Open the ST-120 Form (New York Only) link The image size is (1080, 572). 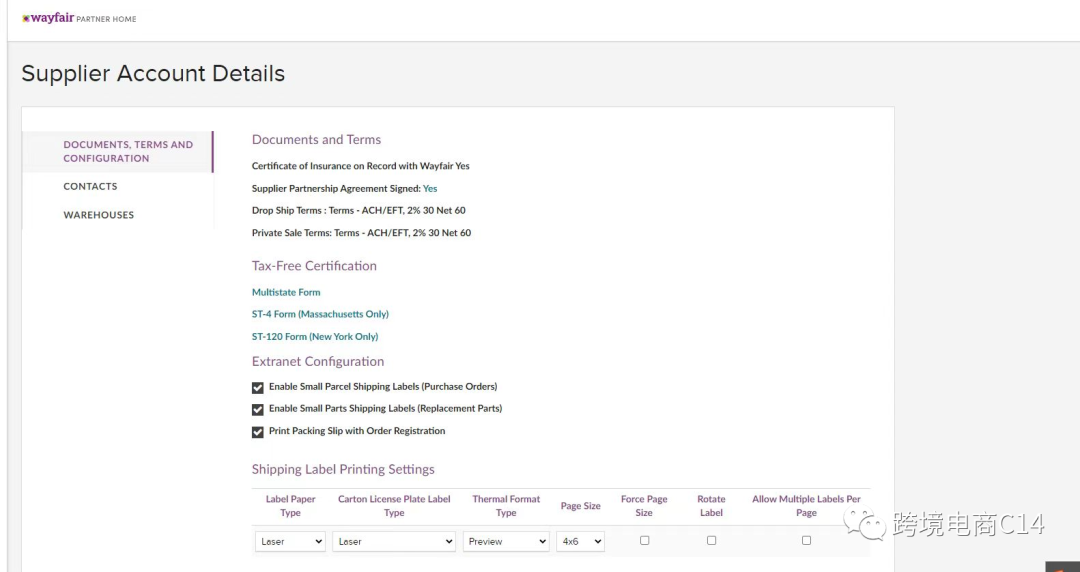coord(315,337)
